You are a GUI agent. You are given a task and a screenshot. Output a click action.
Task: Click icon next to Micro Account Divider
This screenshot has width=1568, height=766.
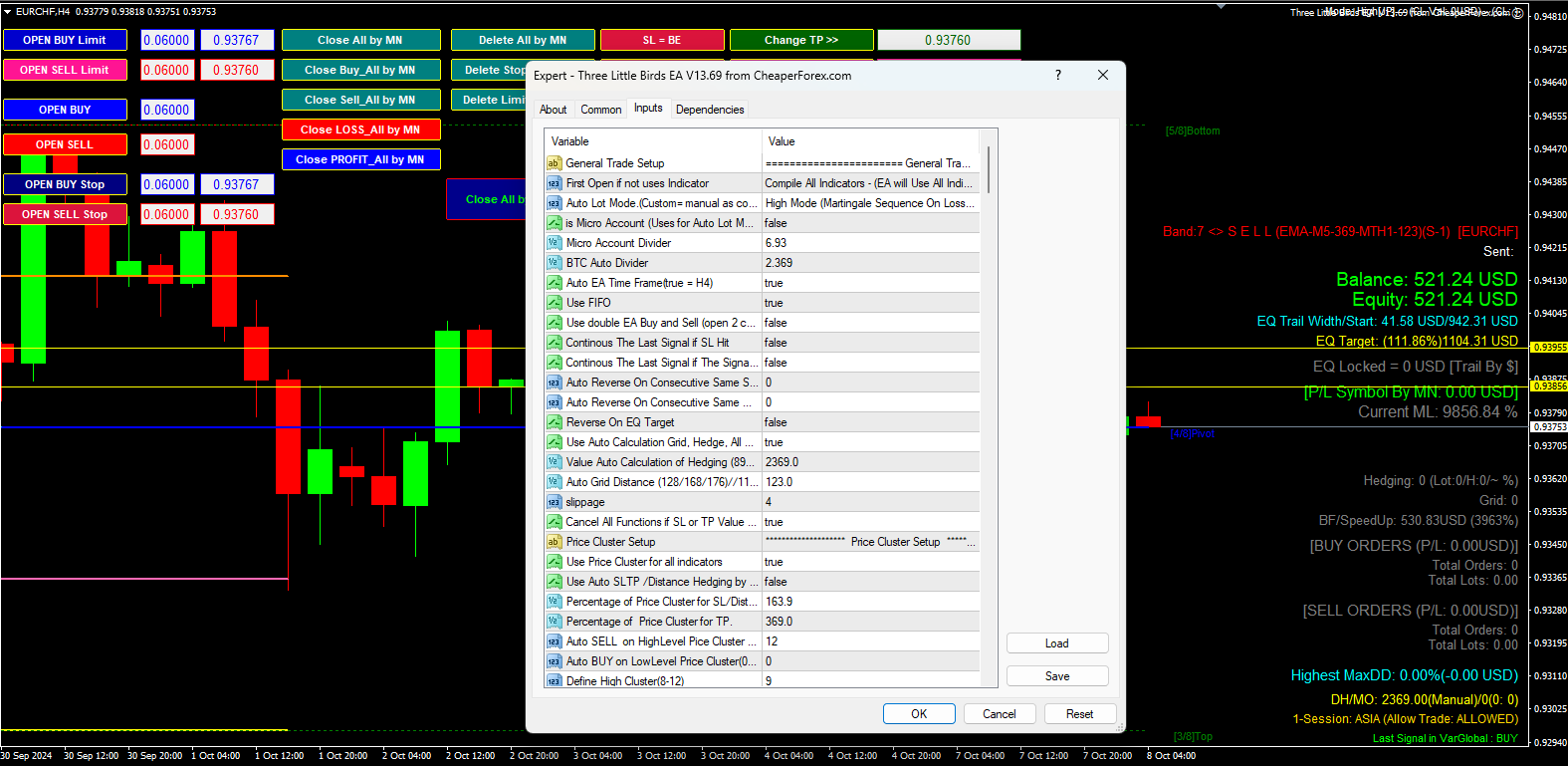coord(555,243)
